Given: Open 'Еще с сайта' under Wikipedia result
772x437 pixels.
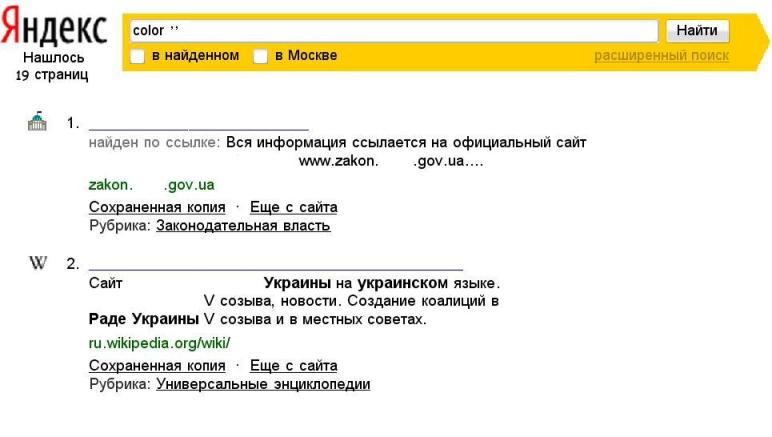Looking at the screenshot, I should 293,366.
